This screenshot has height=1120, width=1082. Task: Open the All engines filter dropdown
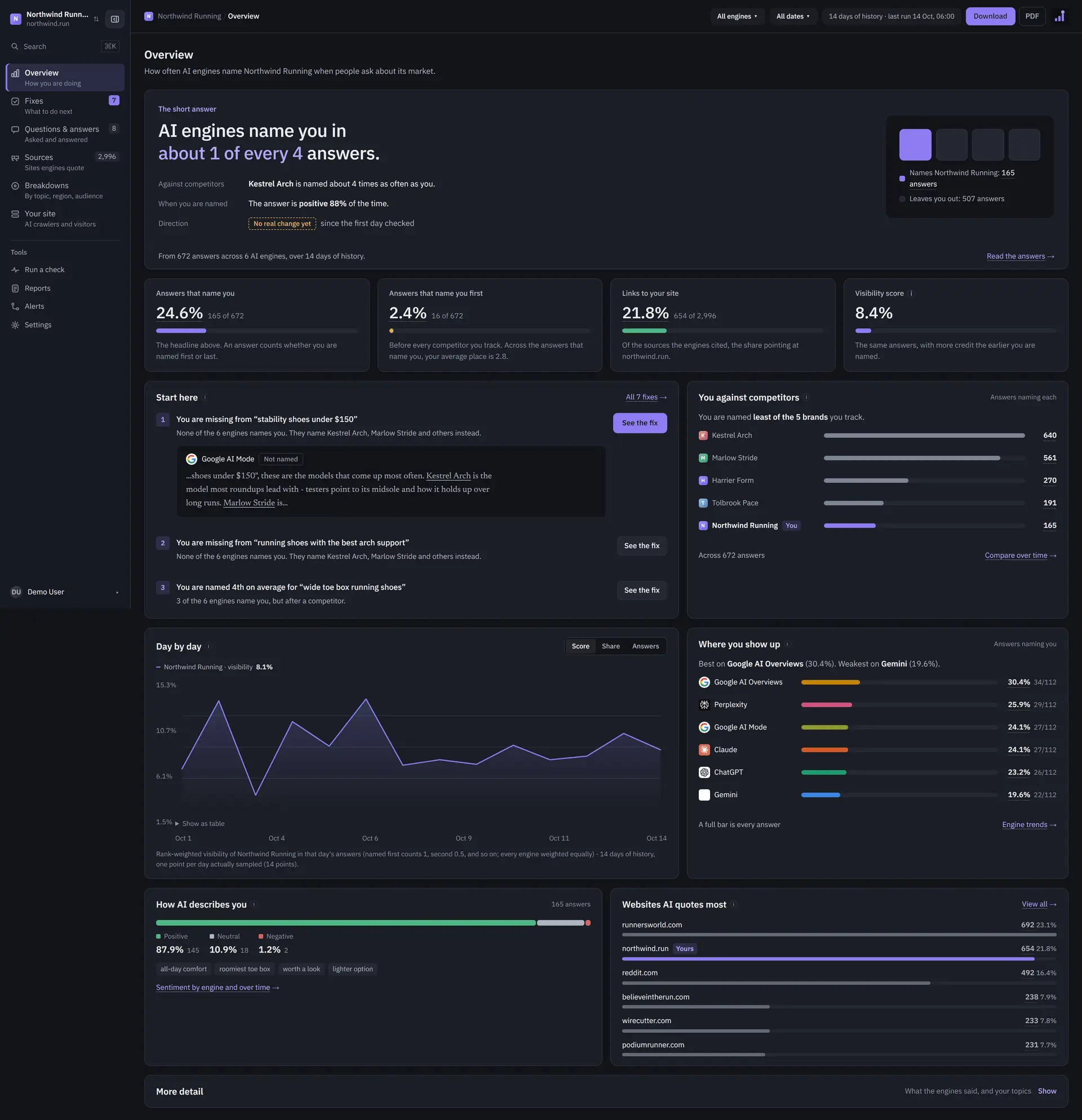[737, 16]
